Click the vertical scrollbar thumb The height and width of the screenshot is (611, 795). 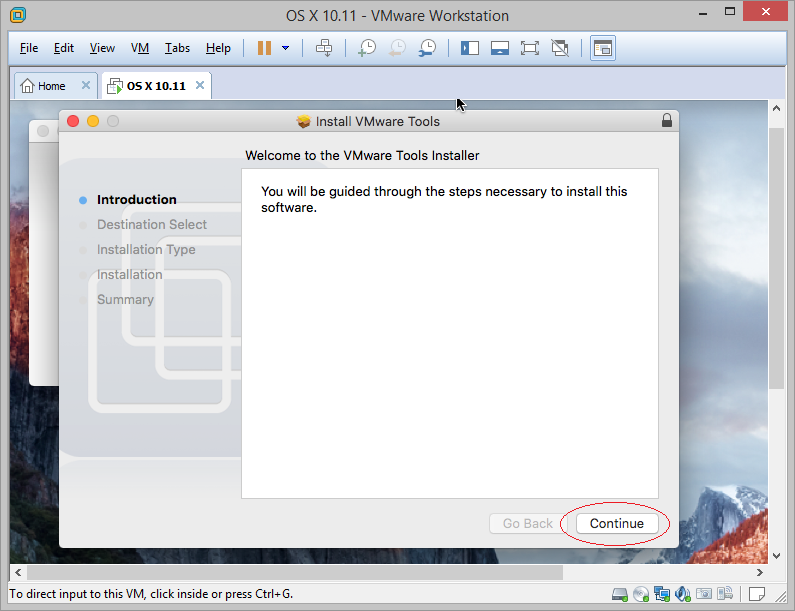776,259
